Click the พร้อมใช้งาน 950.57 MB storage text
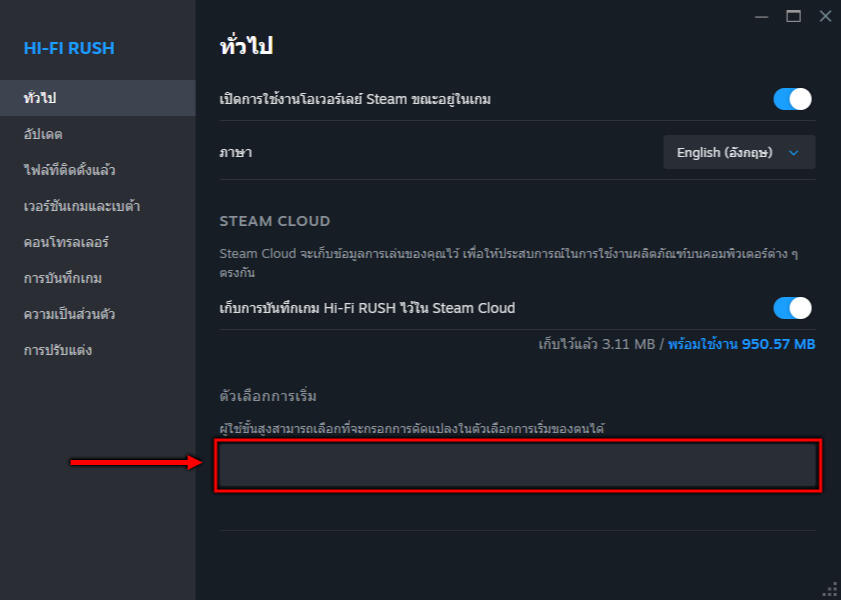 coord(741,344)
